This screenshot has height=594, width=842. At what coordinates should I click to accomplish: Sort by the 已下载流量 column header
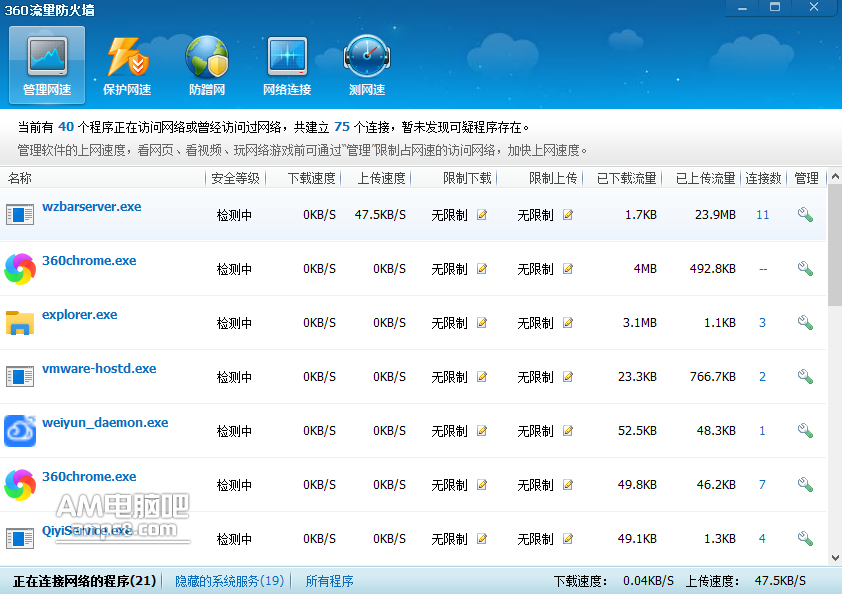pyautogui.click(x=627, y=178)
